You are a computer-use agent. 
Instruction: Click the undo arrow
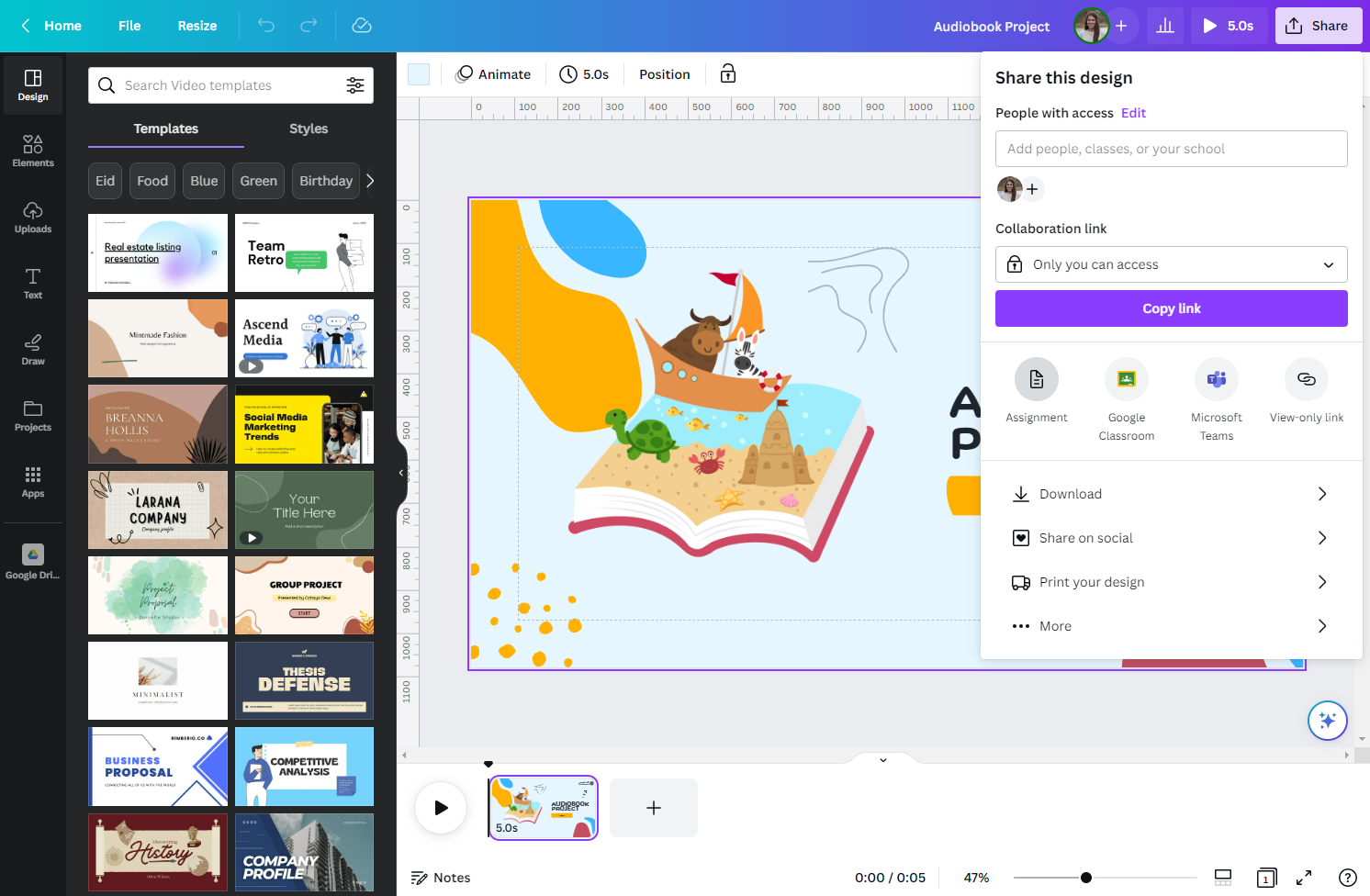click(266, 26)
